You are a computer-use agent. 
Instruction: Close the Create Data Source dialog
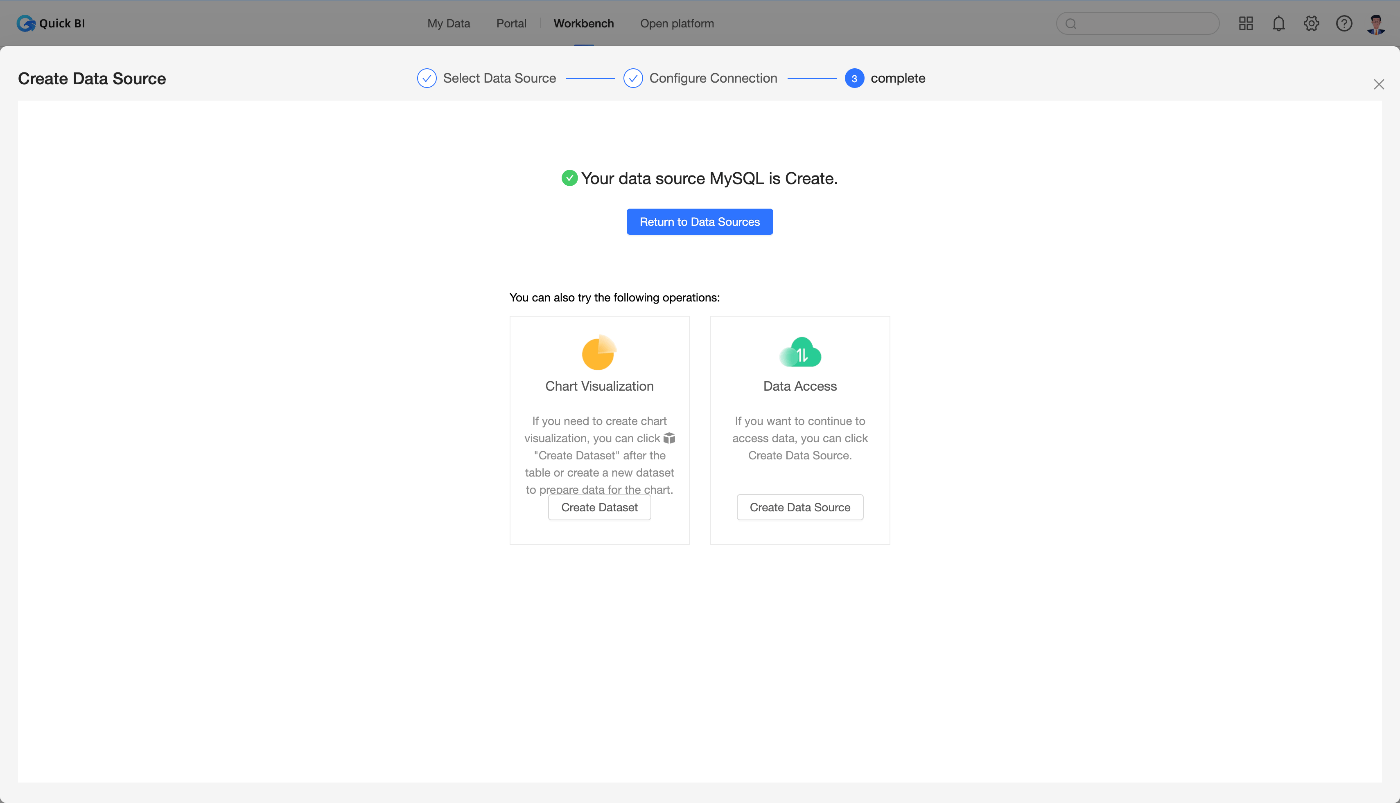click(1379, 84)
